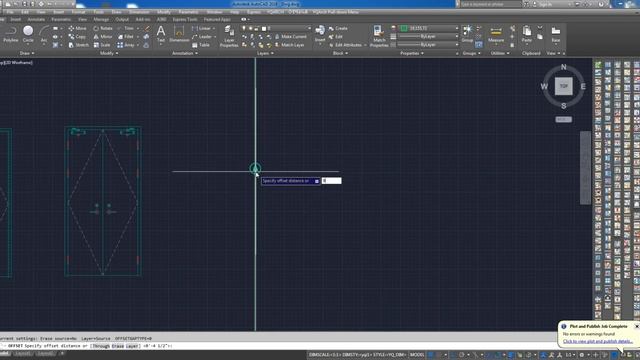This screenshot has height=360, width=640.
Task: Expand the Layers panel
Action: 265,53
